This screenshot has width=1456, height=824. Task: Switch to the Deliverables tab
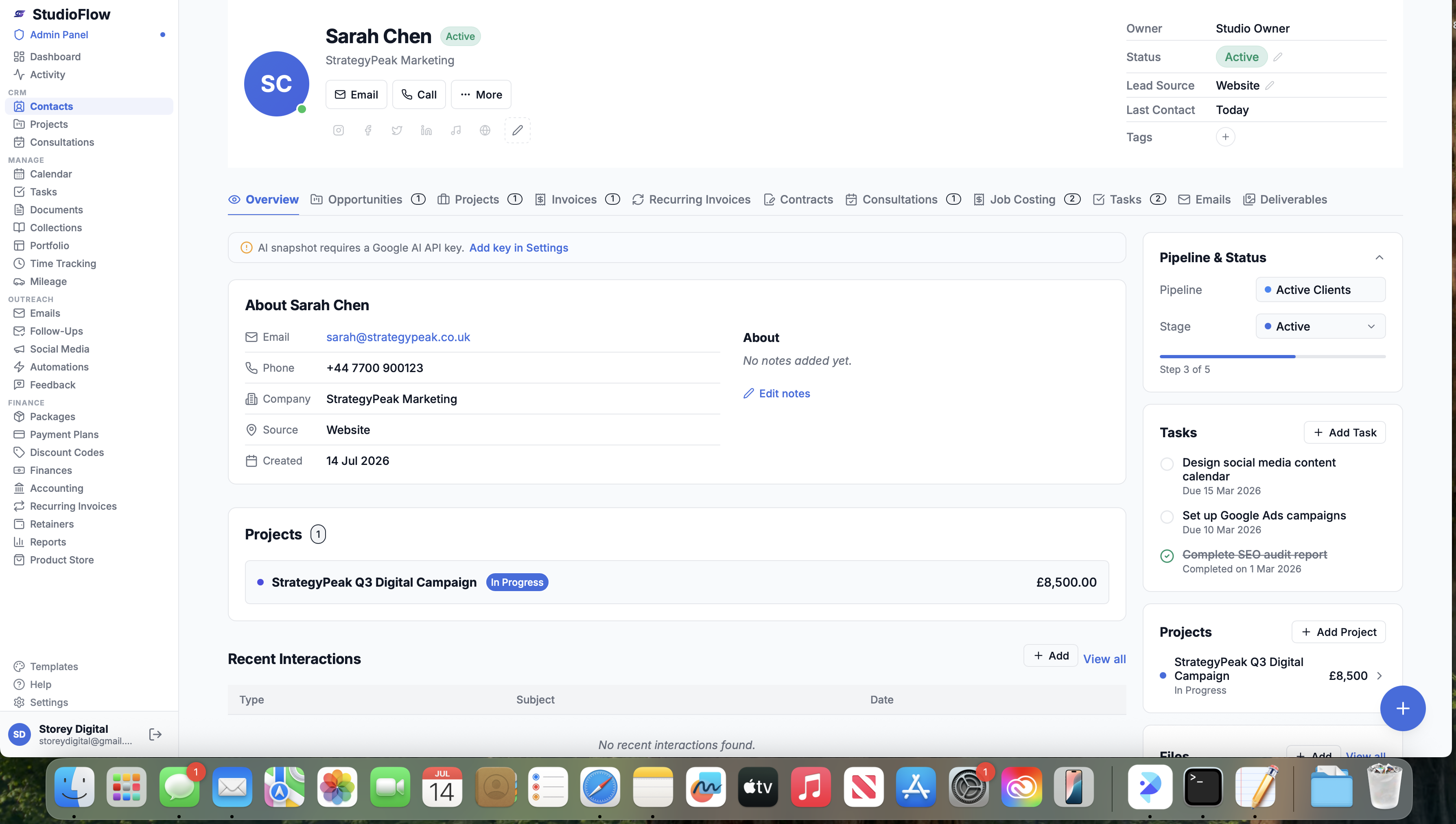(1285, 199)
